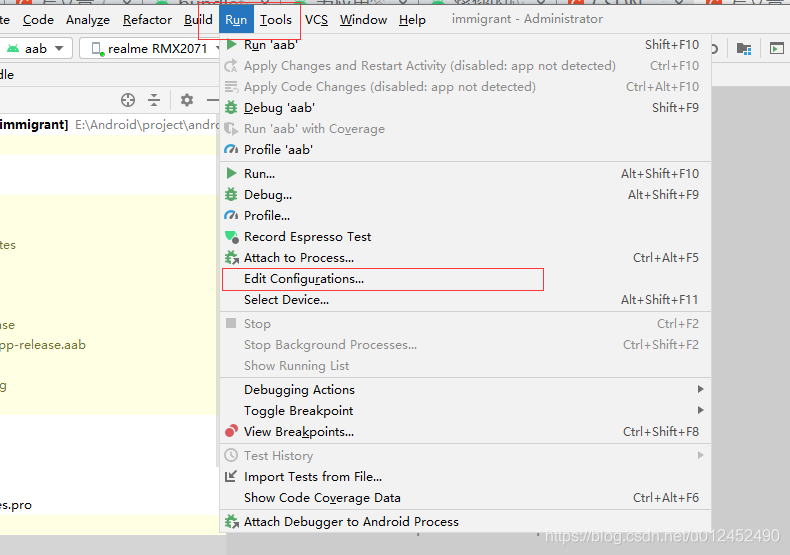The width and height of the screenshot is (790, 555).
Task: Open the VCS menu
Action: (x=316, y=20)
